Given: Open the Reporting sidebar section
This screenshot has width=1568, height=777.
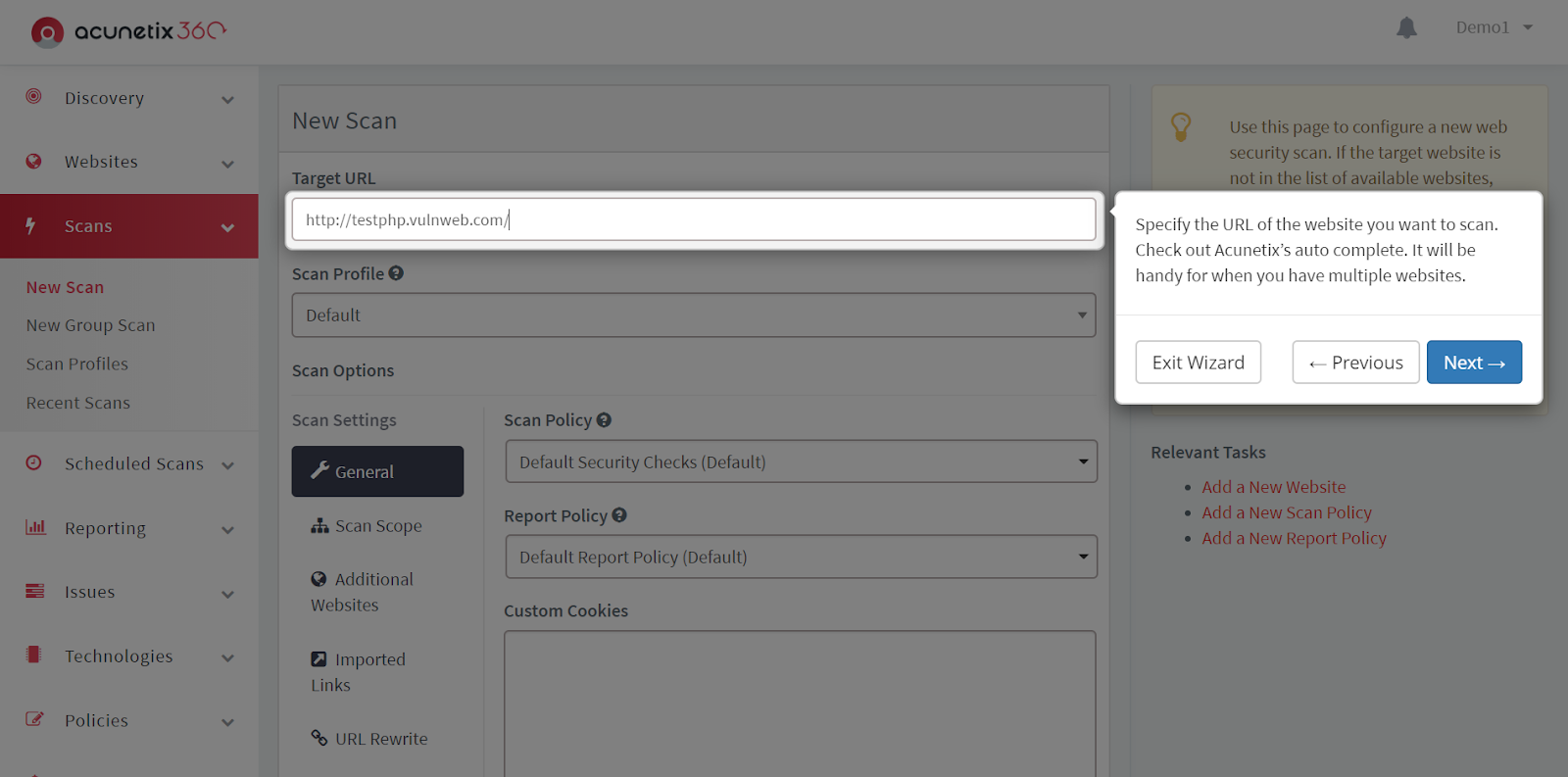Looking at the screenshot, I should coord(129,528).
